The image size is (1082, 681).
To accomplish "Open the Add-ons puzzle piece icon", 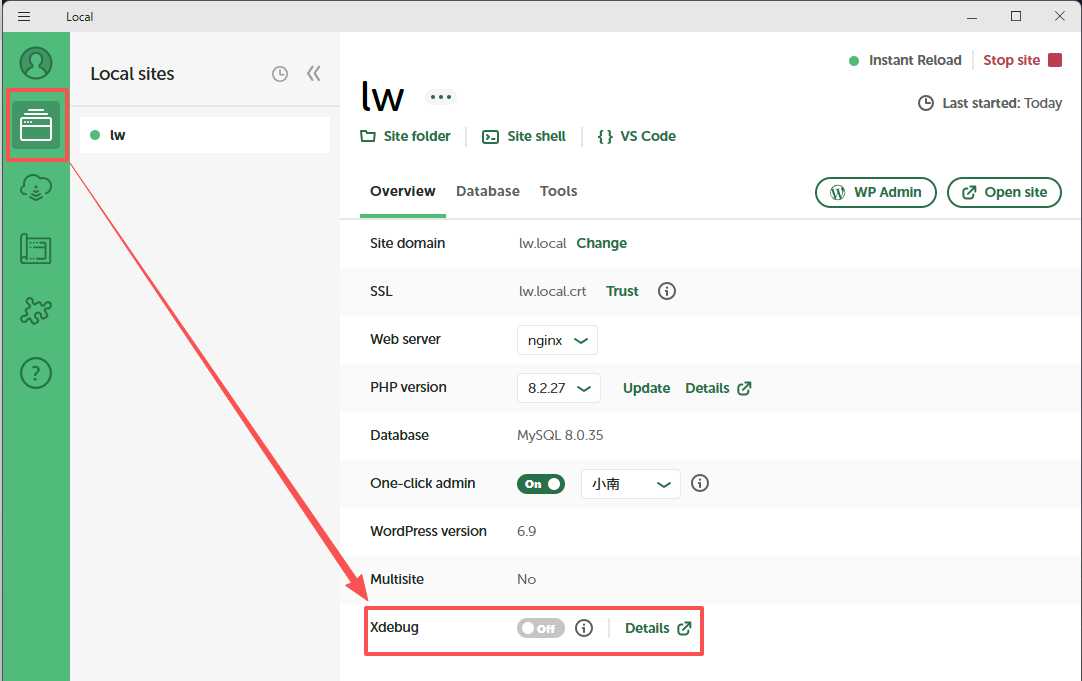I will pos(36,311).
